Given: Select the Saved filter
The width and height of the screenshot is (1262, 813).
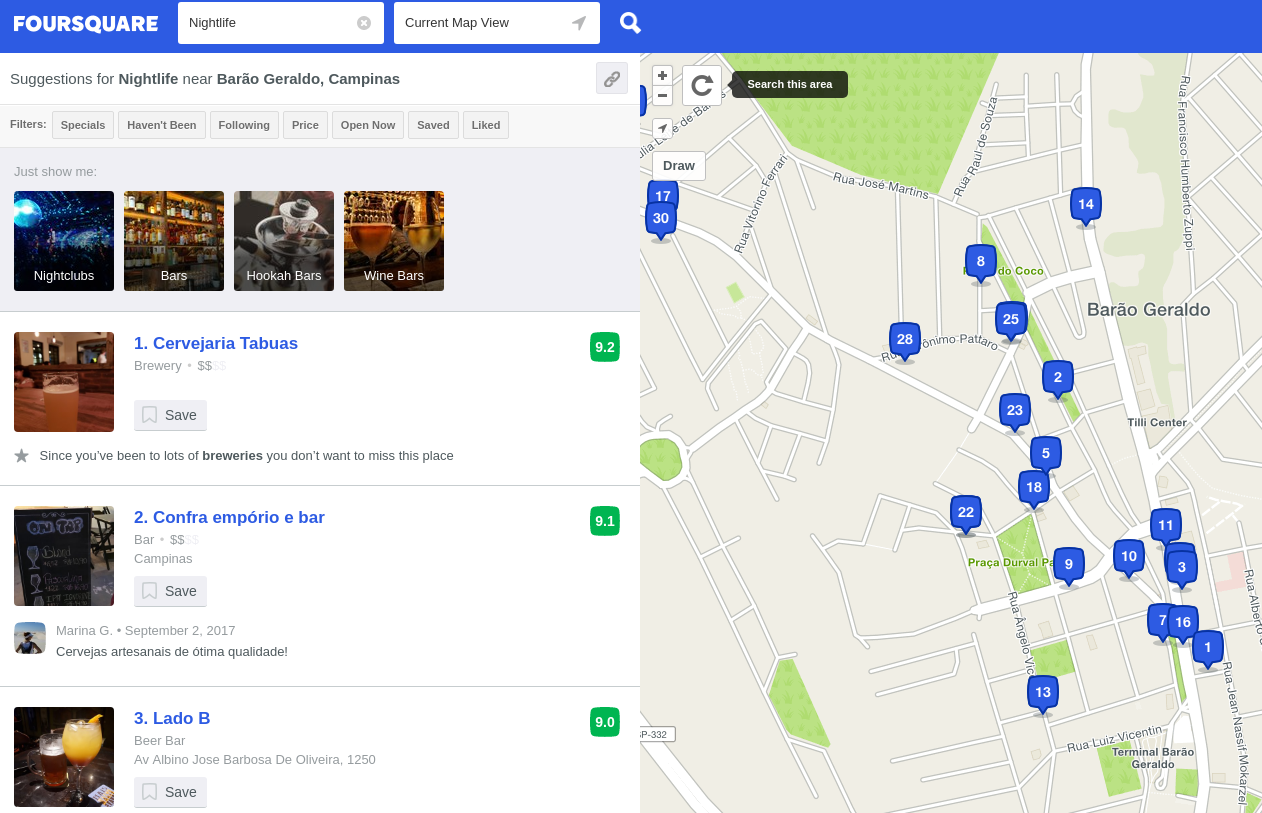Looking at the screenshot, I should (433, 125).
